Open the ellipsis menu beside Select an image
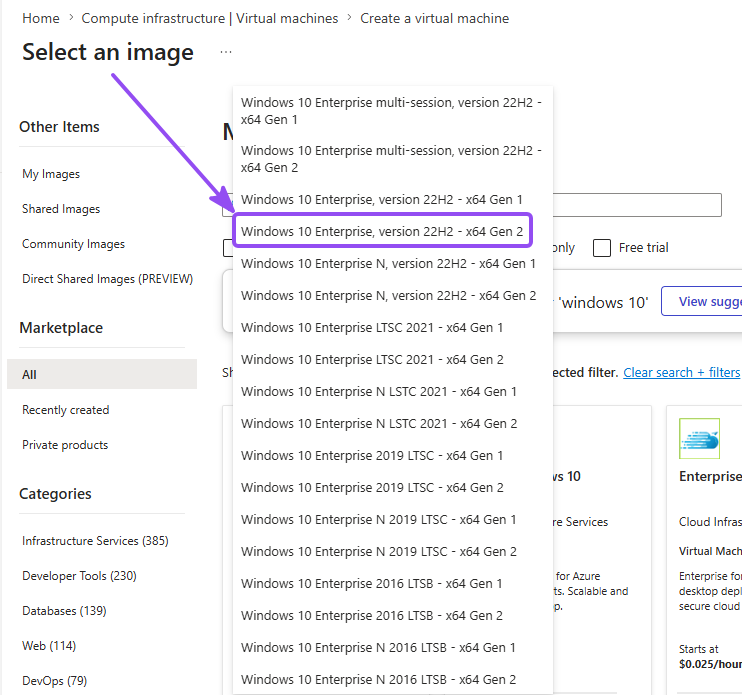Screen dimensions: 742x695 point(226,52)
